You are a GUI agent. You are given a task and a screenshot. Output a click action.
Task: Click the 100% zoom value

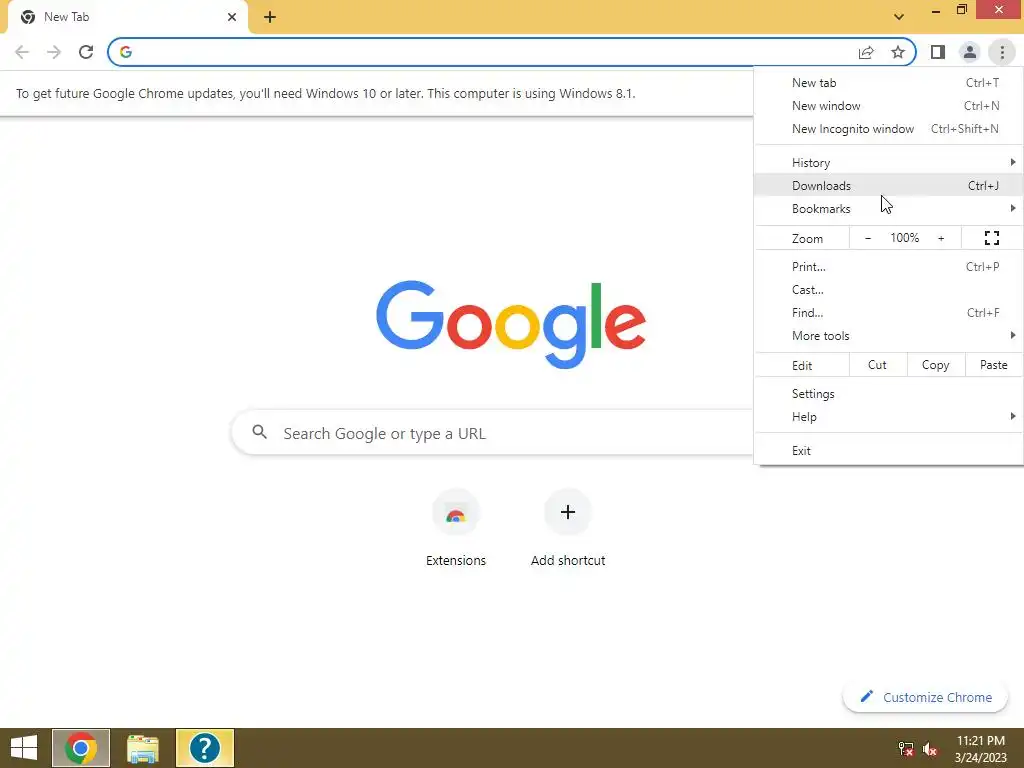coord(904,238)
